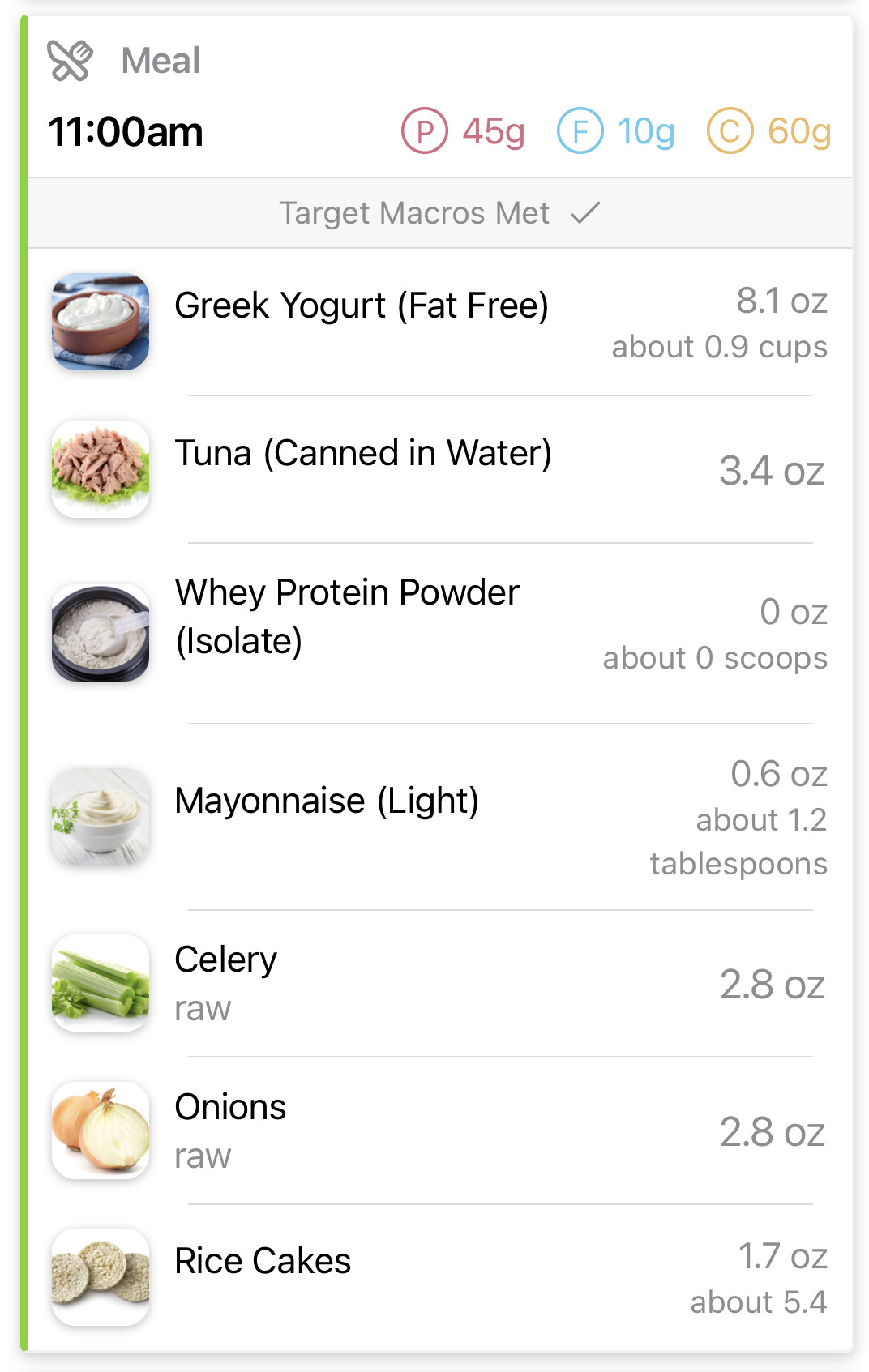
Task: Tap the carbs C circle icon
Action: coord(730,130)
